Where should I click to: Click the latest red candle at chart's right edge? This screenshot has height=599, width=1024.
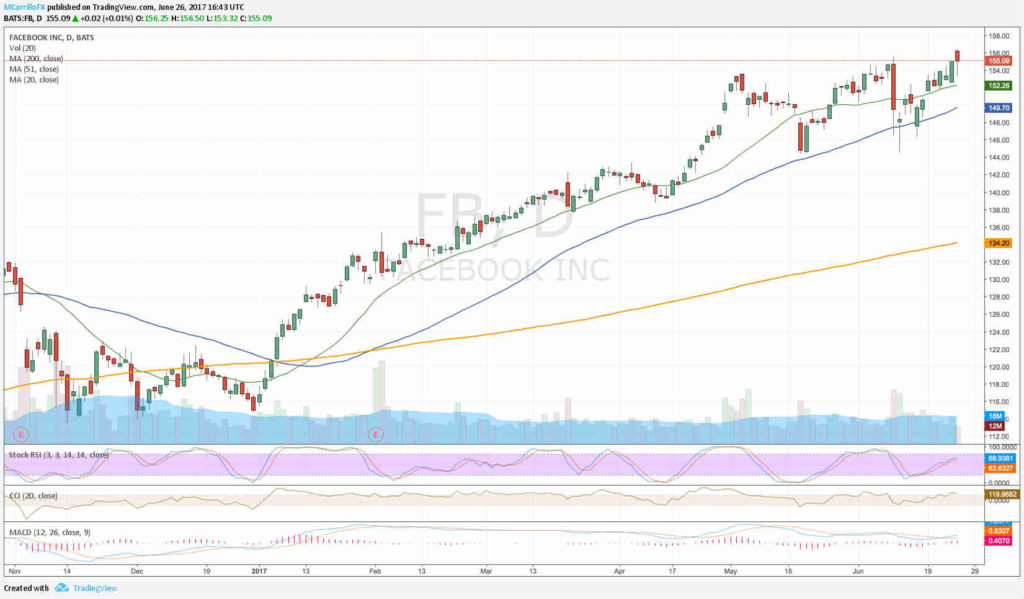click(x=957, y=56)
